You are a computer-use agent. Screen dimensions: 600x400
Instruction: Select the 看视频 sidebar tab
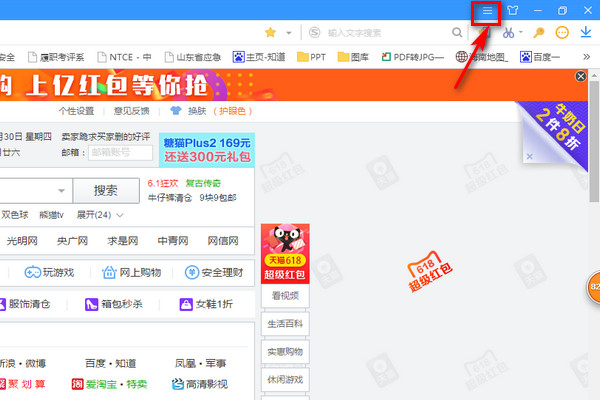coord(285,296)
